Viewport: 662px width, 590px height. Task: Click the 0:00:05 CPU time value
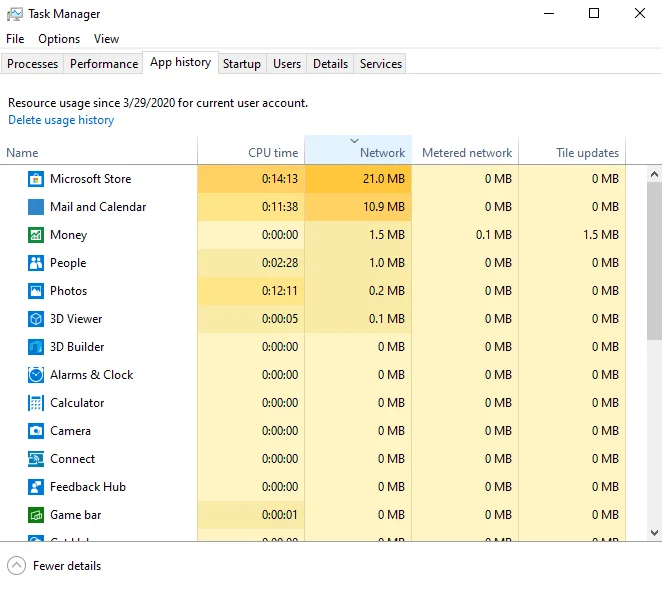[x=279, y=319]
